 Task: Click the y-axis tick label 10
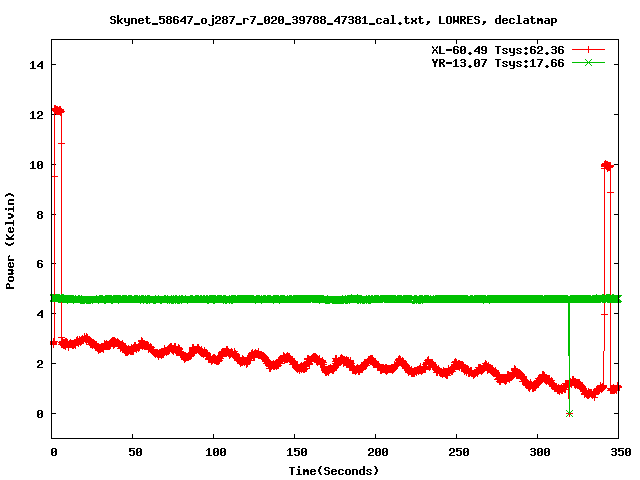click(36, 164)
